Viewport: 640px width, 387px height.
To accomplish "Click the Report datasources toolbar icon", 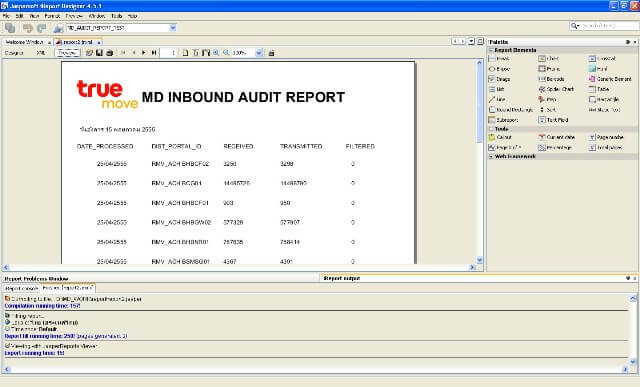I will pyautogui.click(x=58, y=28).
